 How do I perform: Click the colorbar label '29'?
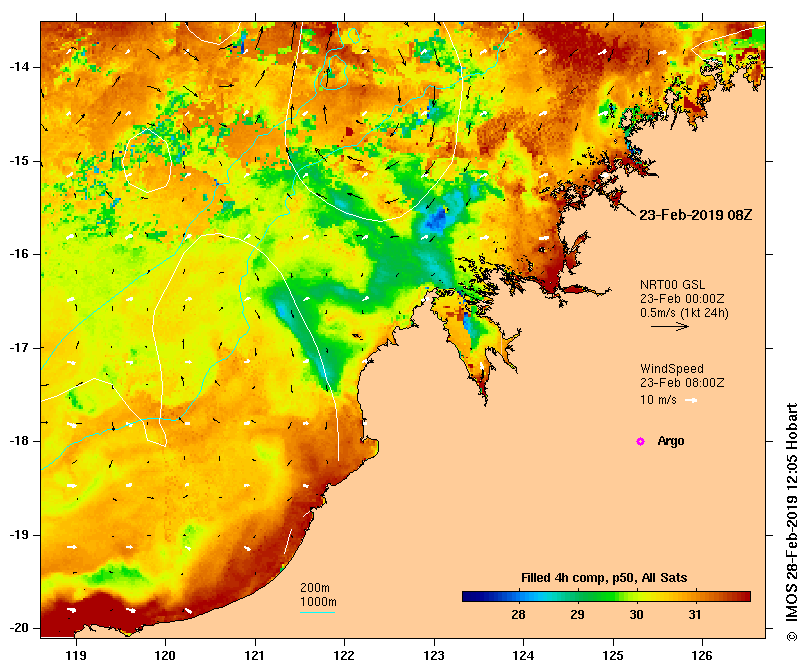tap(577, 615)
